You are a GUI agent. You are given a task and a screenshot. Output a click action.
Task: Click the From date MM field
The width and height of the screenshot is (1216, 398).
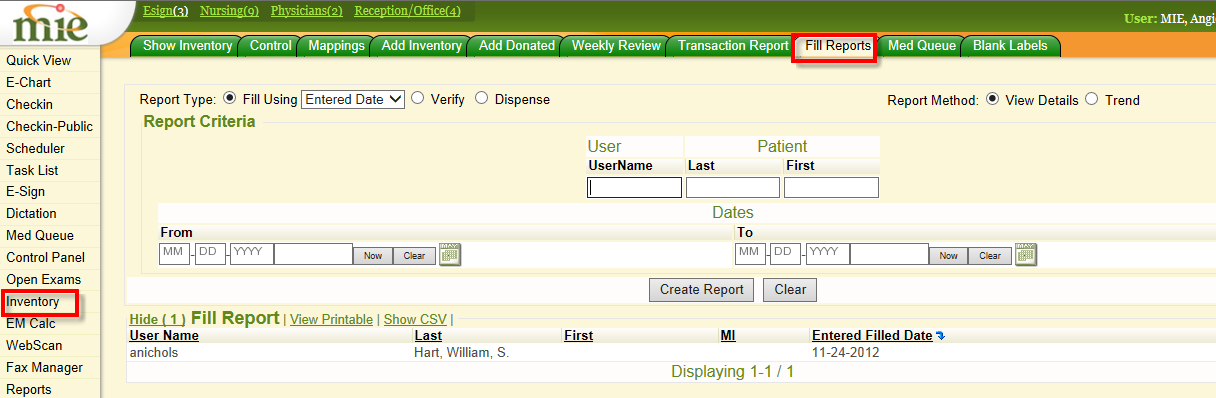coord(174,254)
